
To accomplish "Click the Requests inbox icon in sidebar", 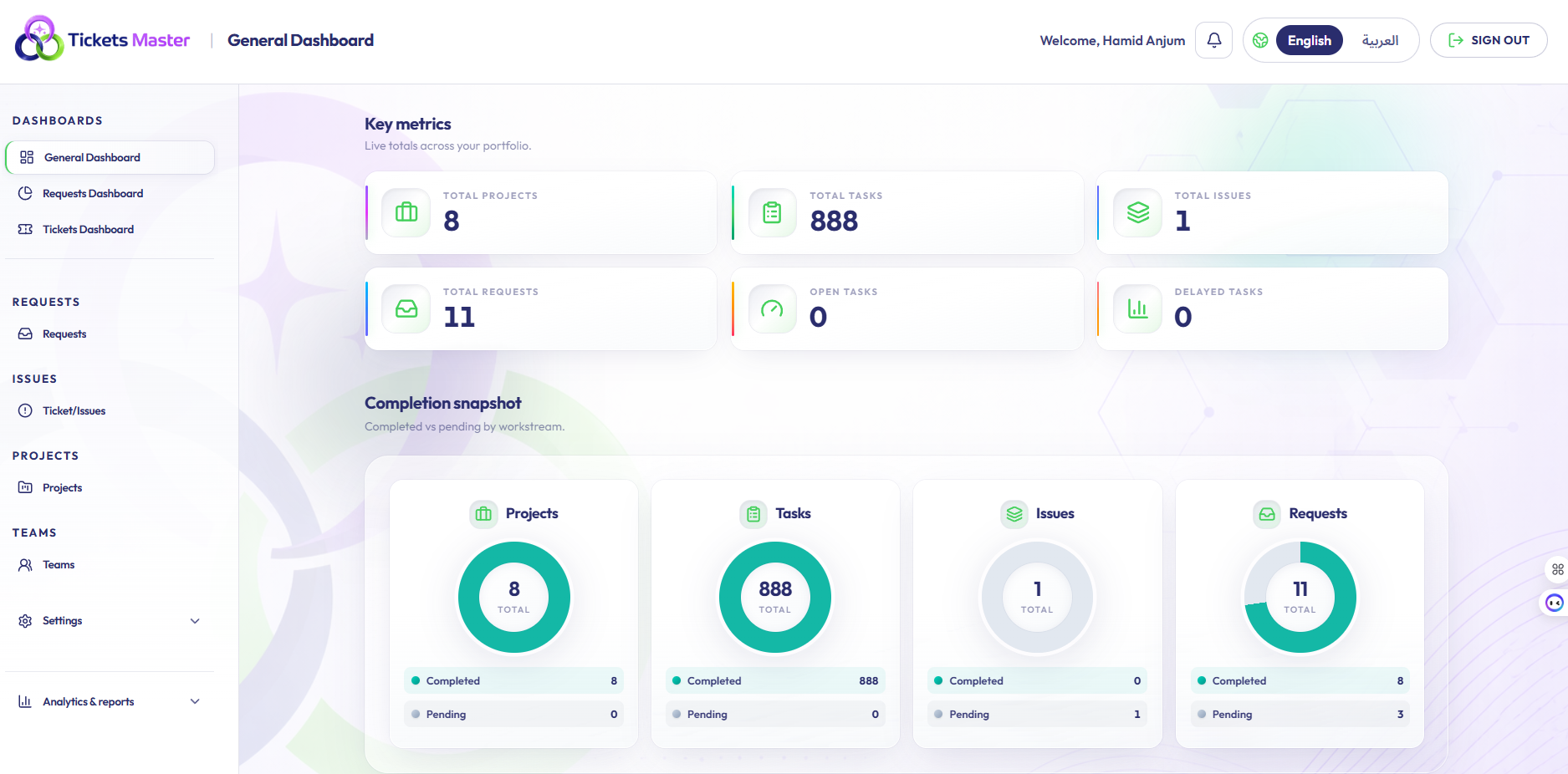I will pyautogui.click(x=25, y=334).
